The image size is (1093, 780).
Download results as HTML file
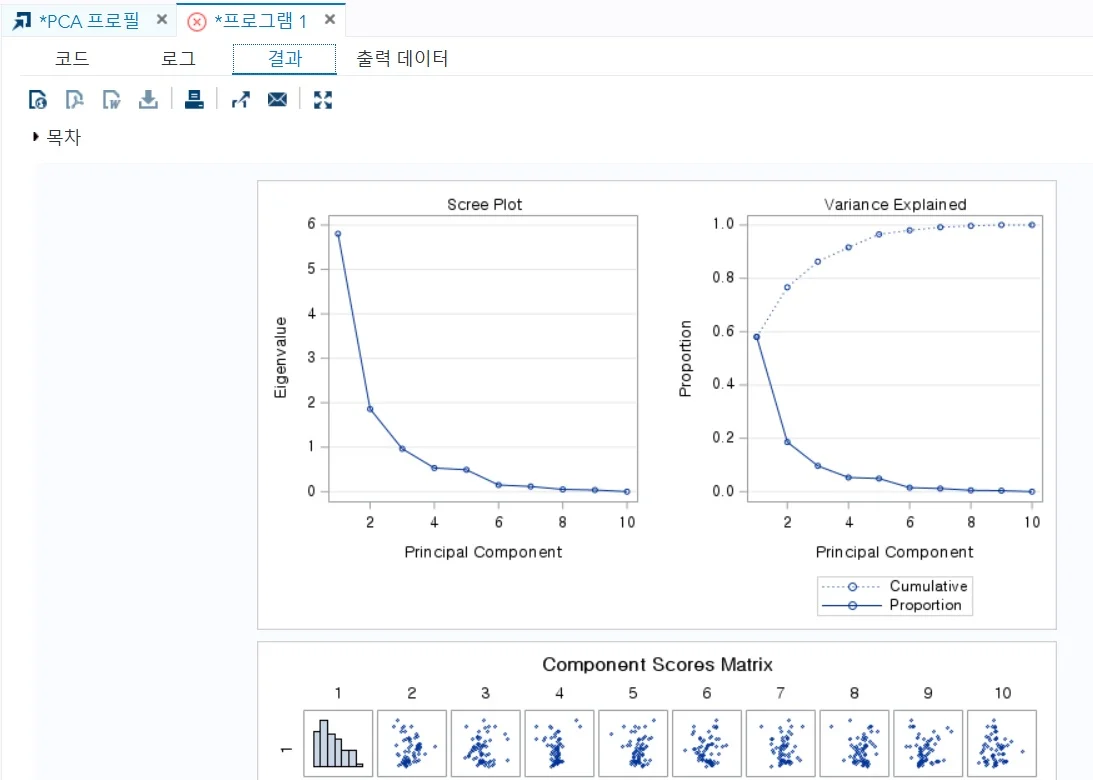[x=38, y=99]
